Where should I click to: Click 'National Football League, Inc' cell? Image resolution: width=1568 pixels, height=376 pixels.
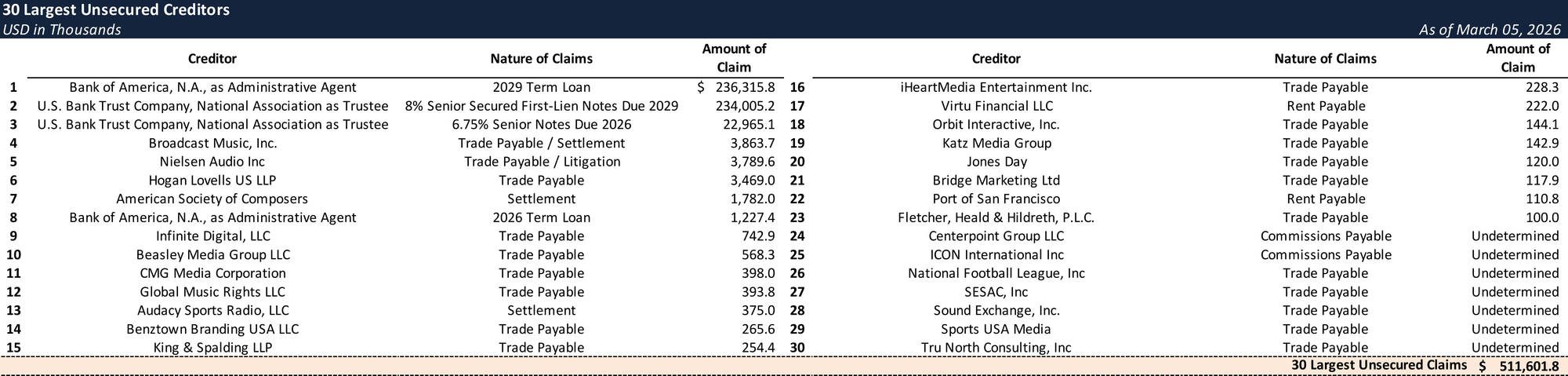coord(996,273)
